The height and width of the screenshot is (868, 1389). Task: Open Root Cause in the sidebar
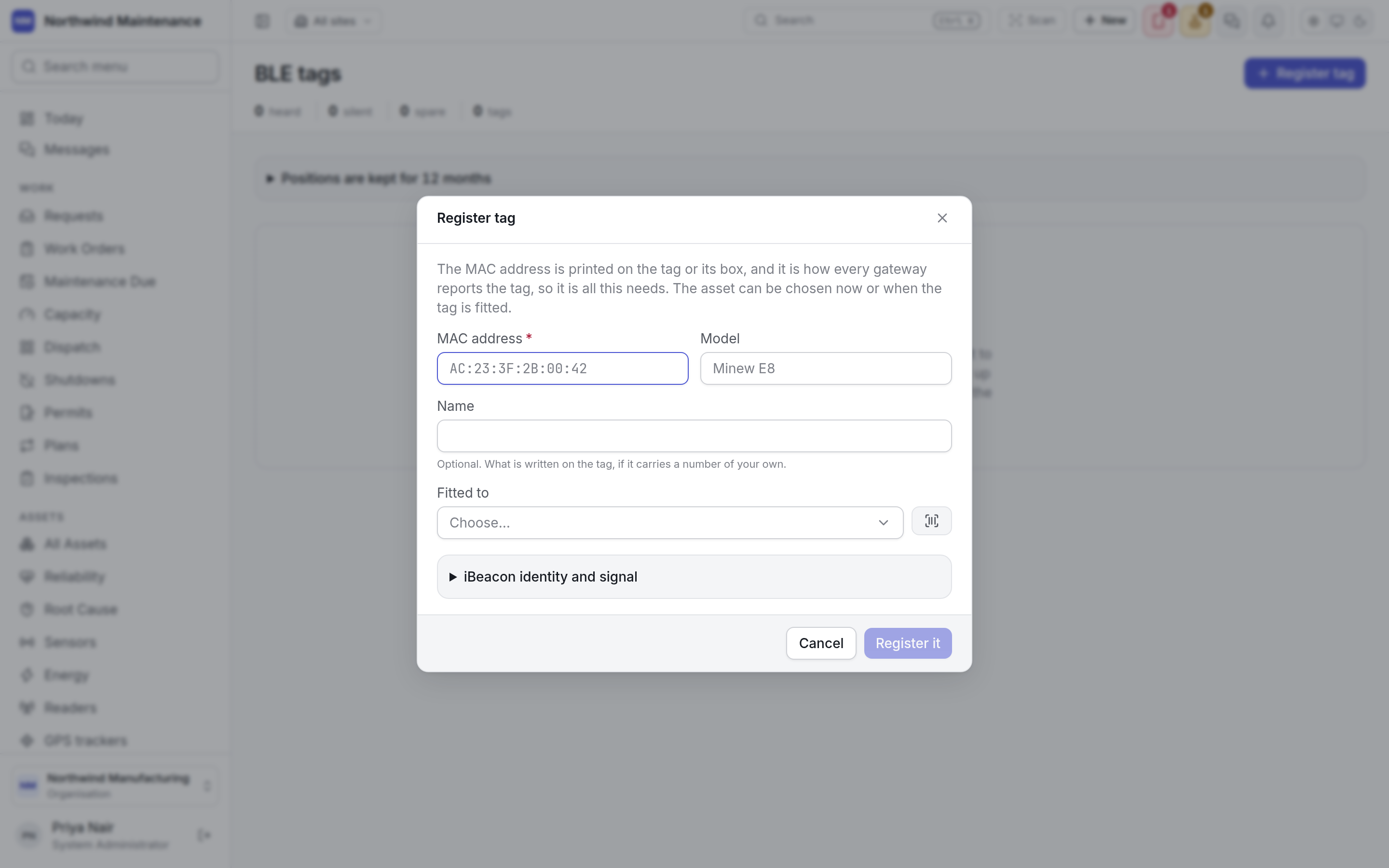[x=115, y=610]
